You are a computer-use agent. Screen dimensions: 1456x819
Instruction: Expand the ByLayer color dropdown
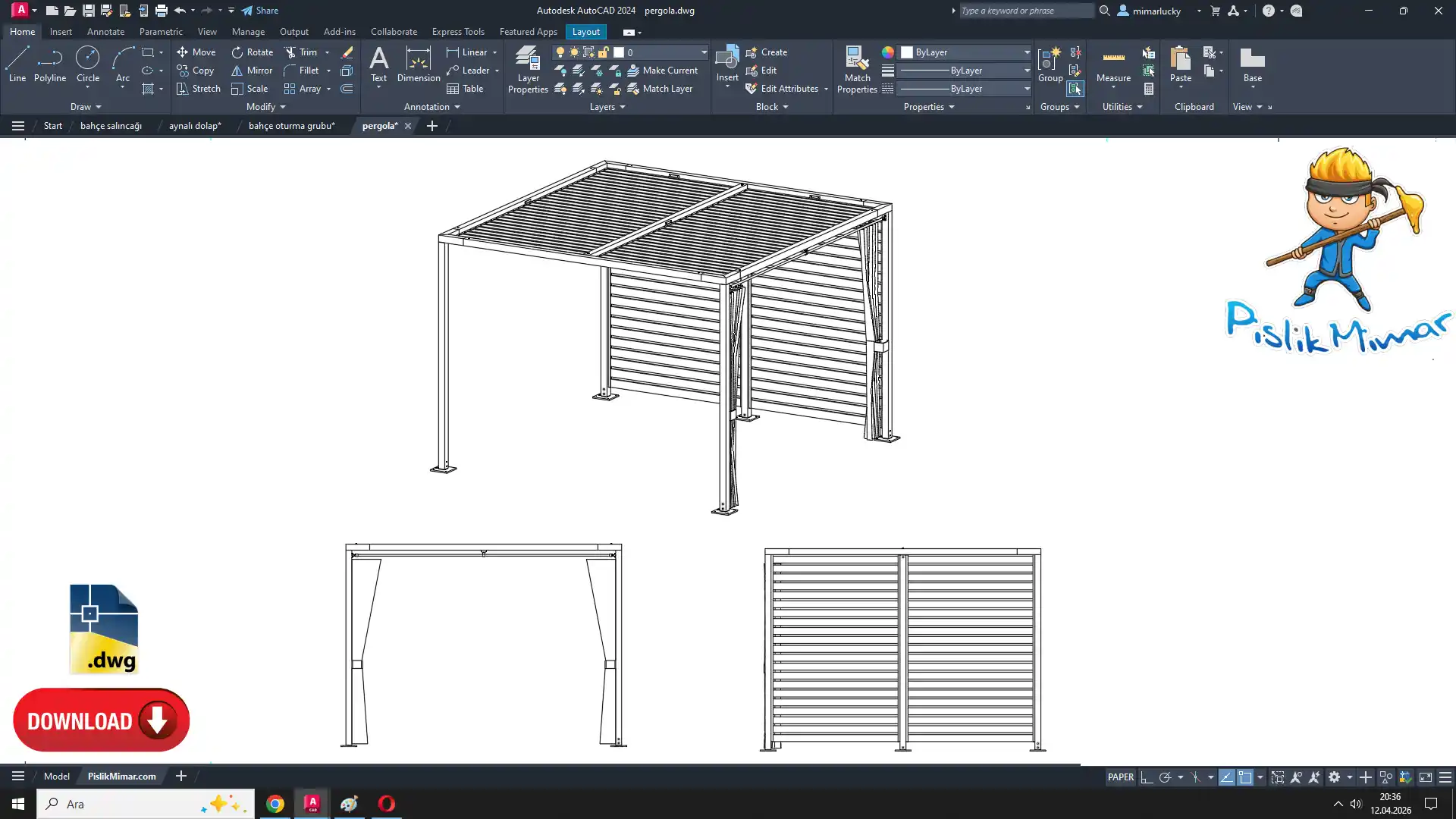(1027, 52)
